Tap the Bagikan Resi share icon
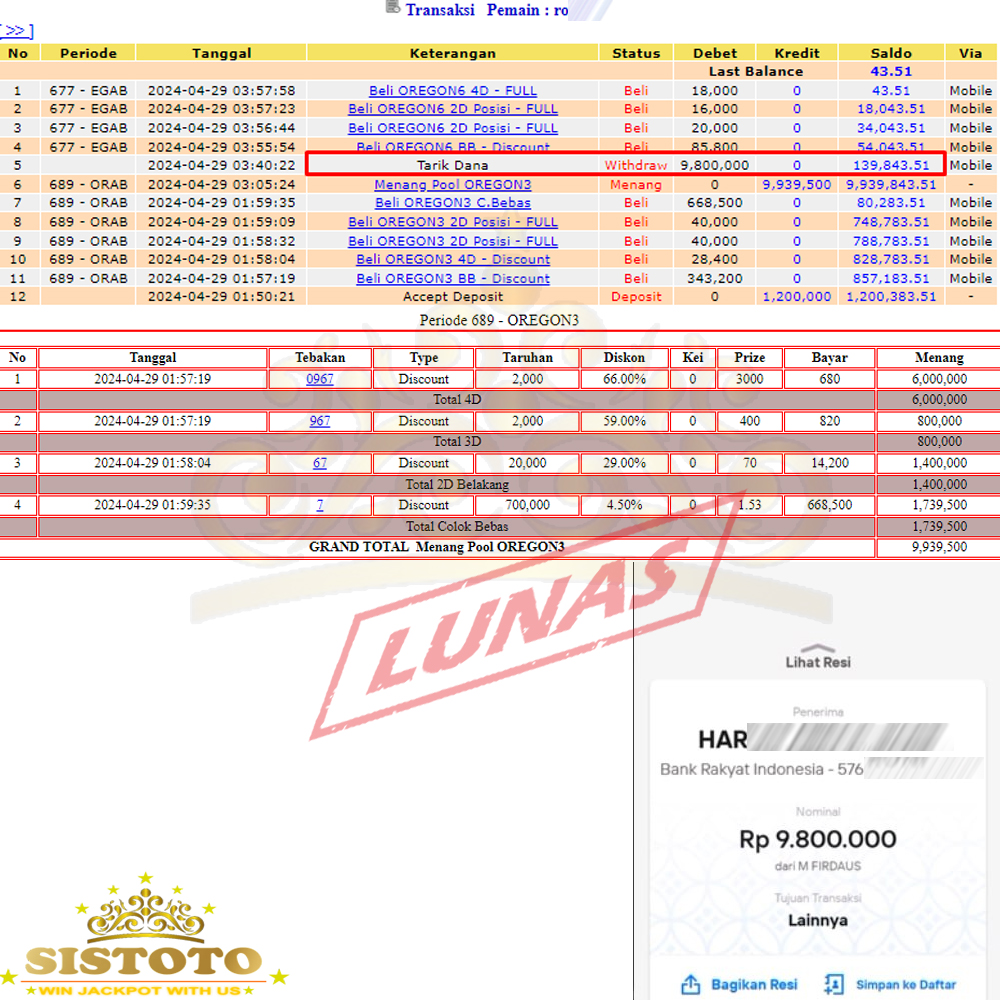Viewport: 1000px width, 1000px height. tap(690, 984)
